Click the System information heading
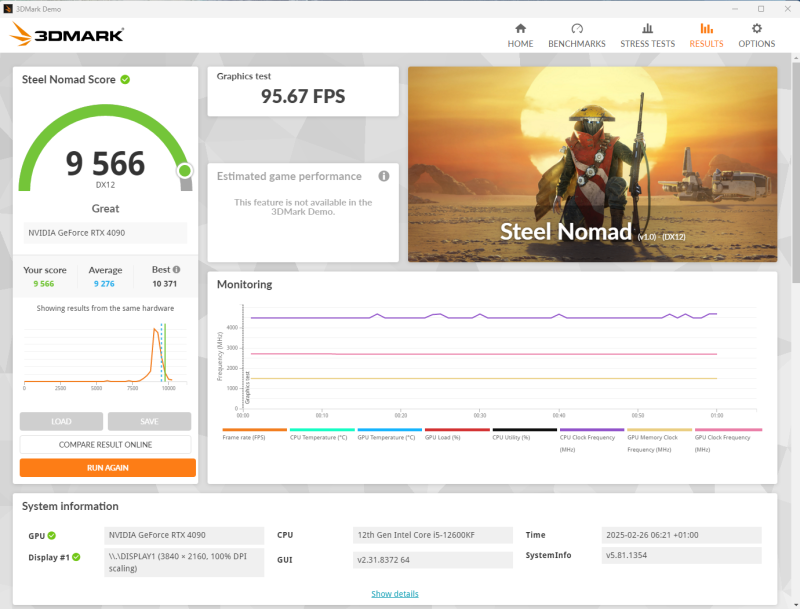 70,506
